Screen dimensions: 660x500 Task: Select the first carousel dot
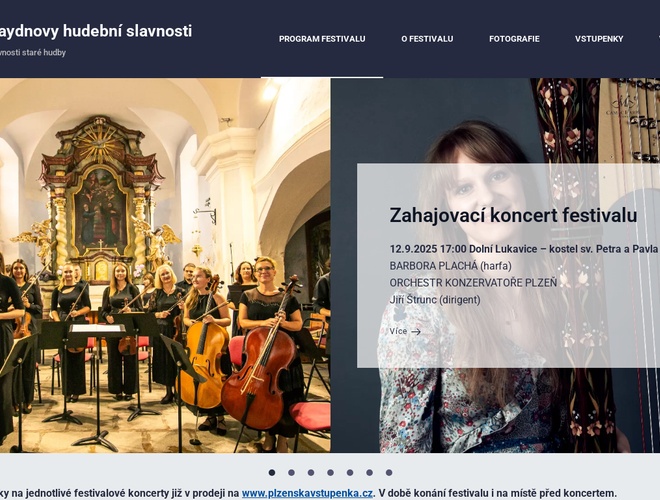point(272,473)
